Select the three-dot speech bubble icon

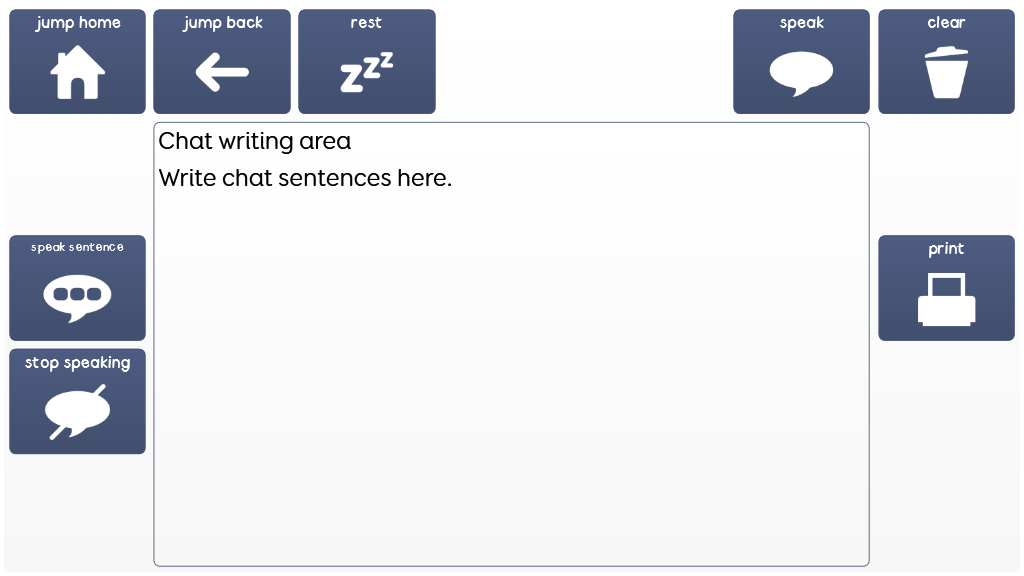coord(77,297)
